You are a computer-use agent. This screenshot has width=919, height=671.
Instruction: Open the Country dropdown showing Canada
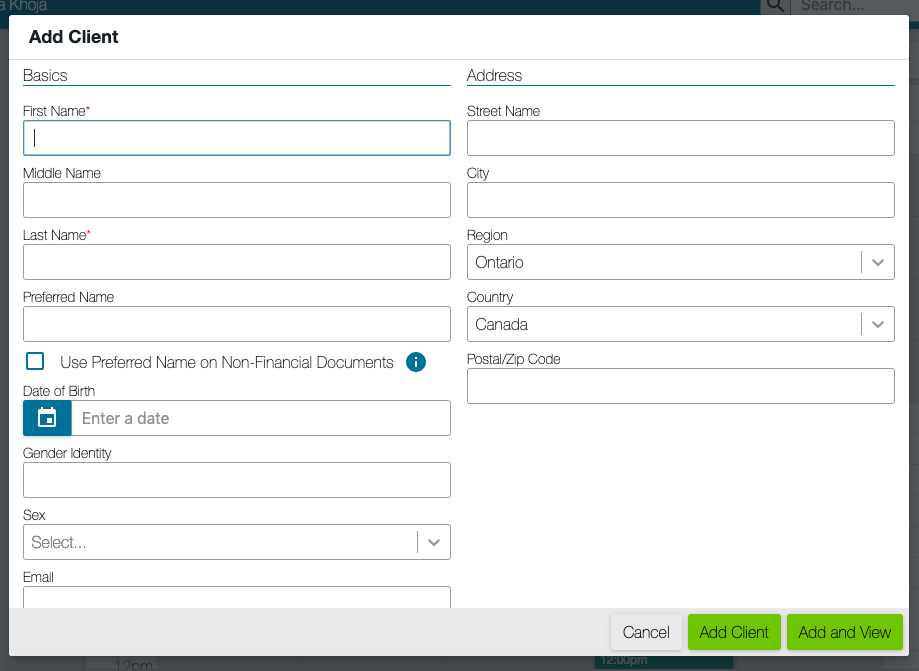[877, 324]
